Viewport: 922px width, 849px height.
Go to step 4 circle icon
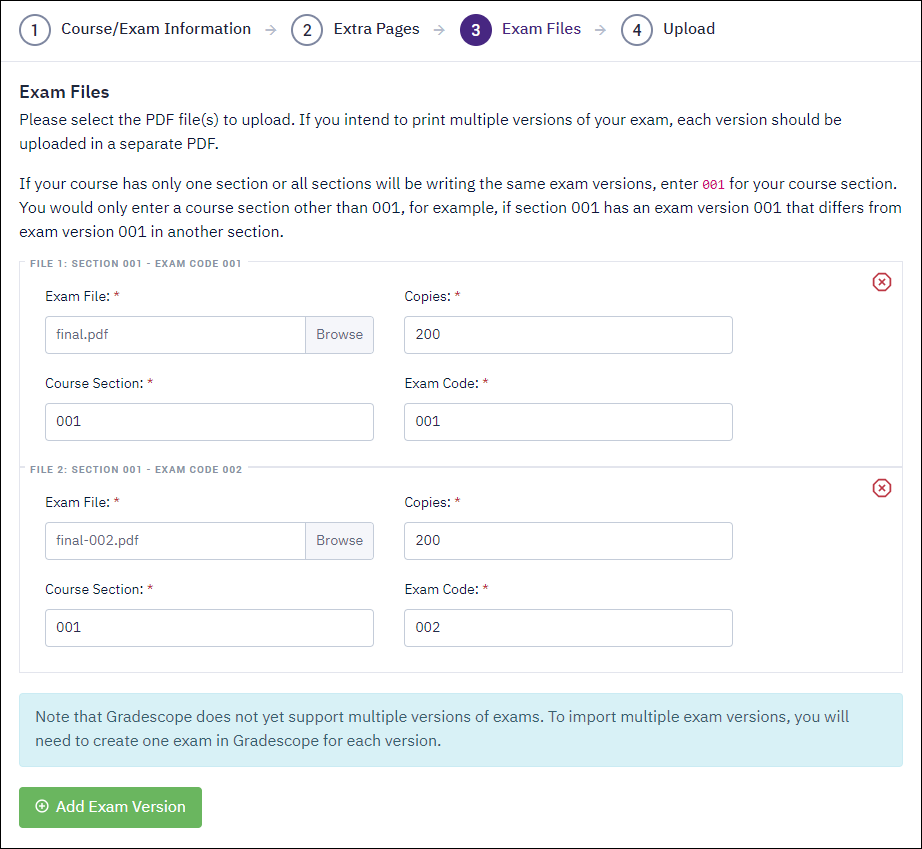(637, 30)
